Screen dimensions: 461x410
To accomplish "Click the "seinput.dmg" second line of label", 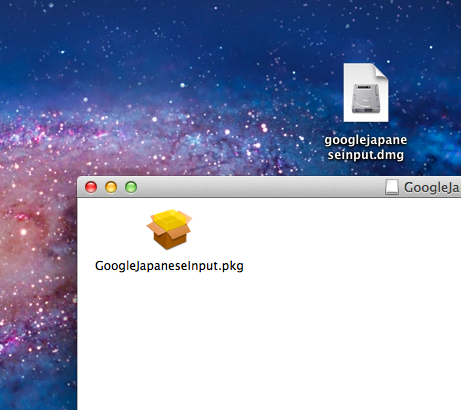I will point(366,155).
